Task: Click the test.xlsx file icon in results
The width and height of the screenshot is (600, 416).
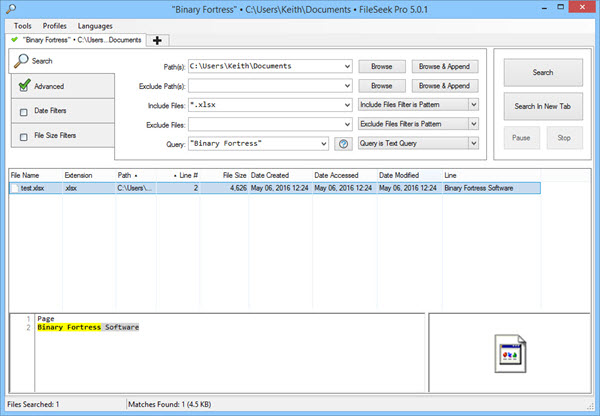Action: click(15, 188)
